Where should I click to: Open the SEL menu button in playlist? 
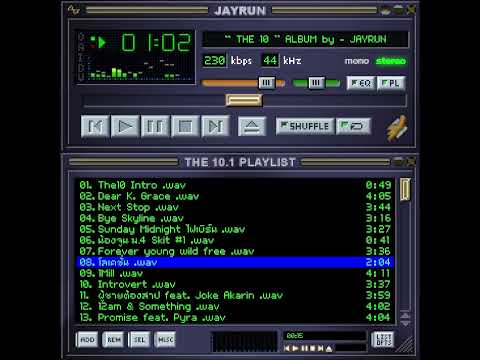click(x=139, y=340)
